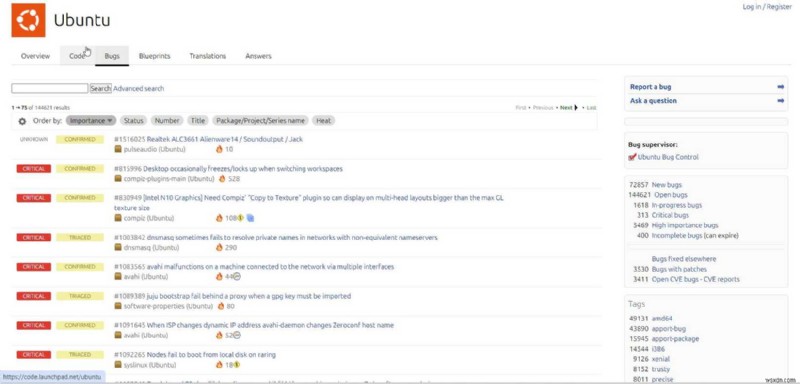Sort bugs by Number
Viewport: 800px width, 384px height.
(167, 121)
